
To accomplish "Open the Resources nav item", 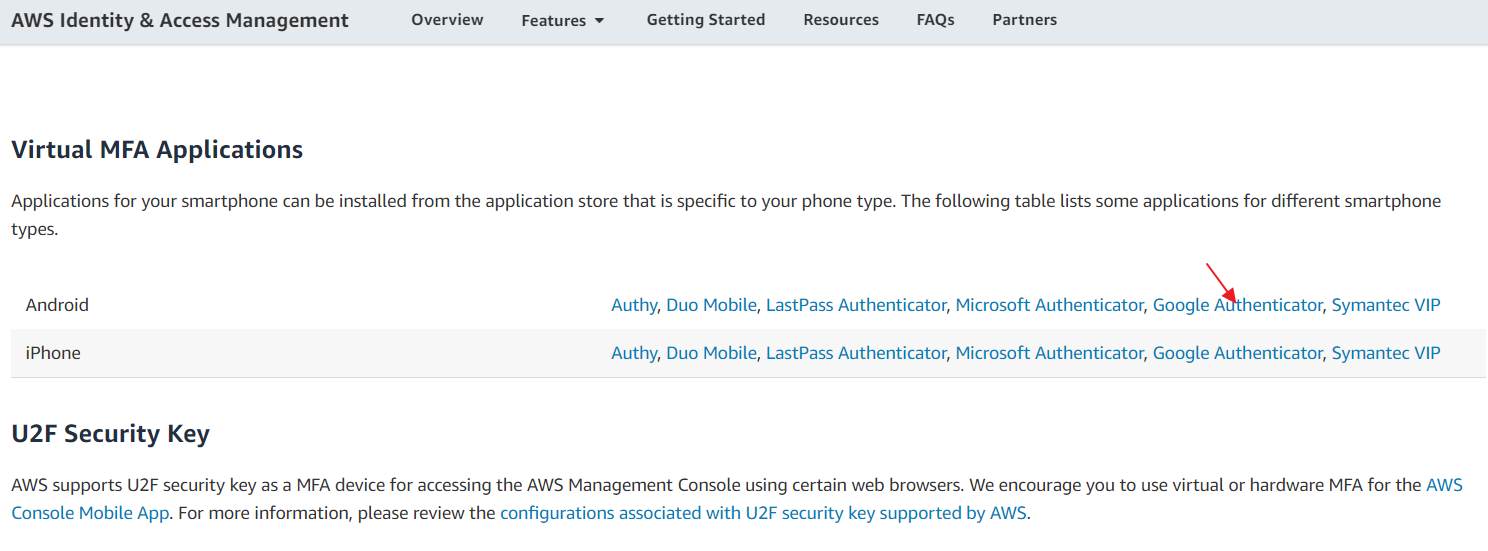I will (x=841, y=20).
